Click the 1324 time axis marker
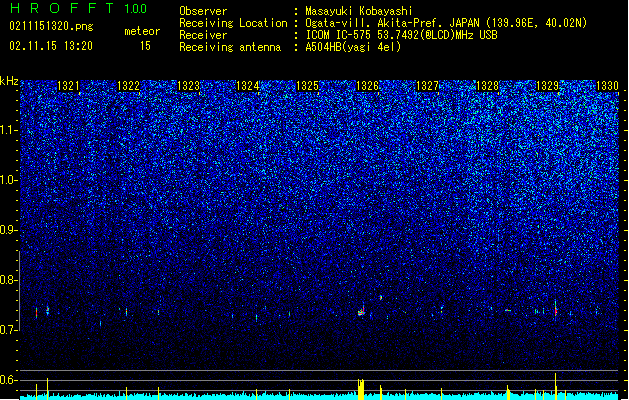The width and height of the screenshot is (629, 400). click(248, 86)
